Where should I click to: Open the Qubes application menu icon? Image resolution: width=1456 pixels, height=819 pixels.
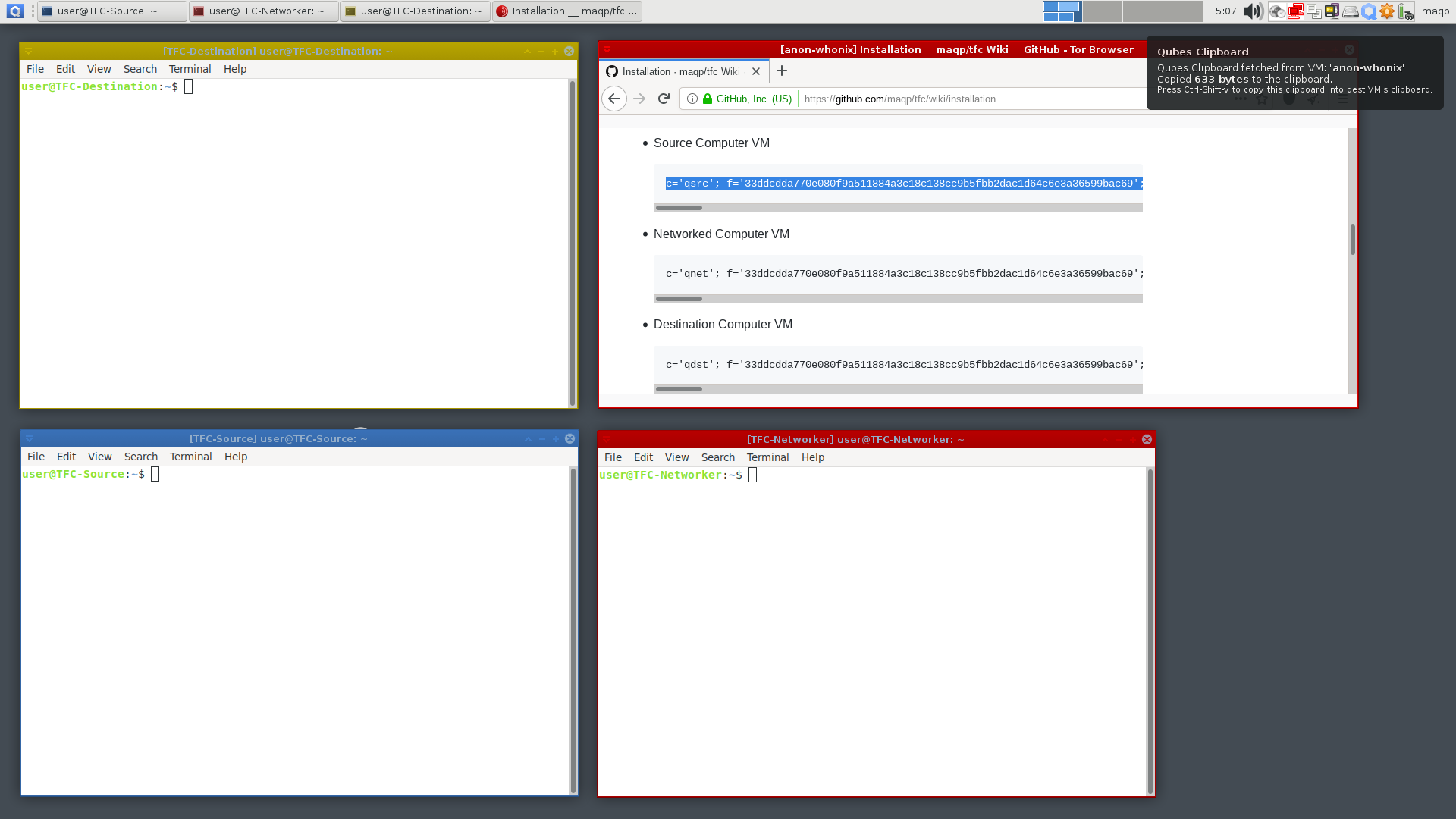click(15, 11)
